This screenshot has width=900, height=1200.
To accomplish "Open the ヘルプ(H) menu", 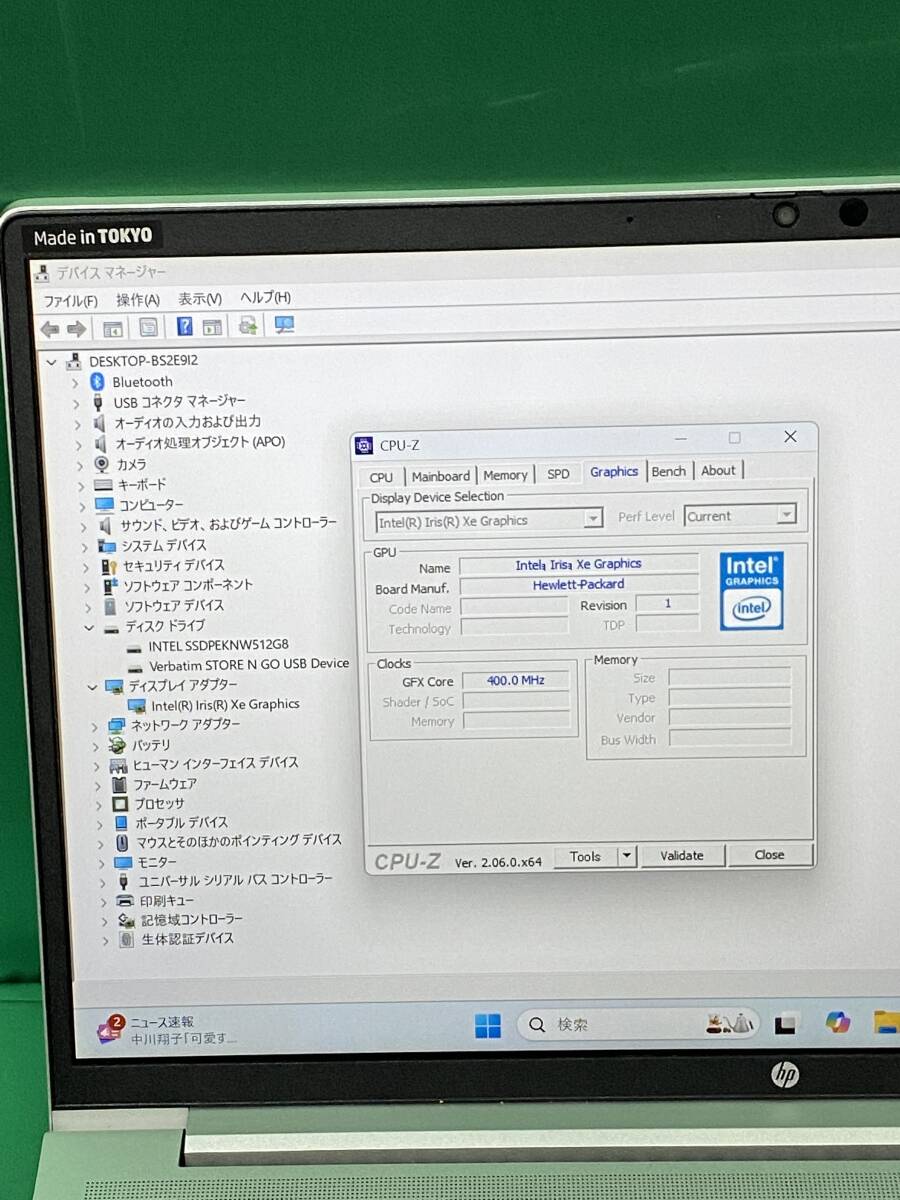I will pyautogui.click(x=265, y=298).
